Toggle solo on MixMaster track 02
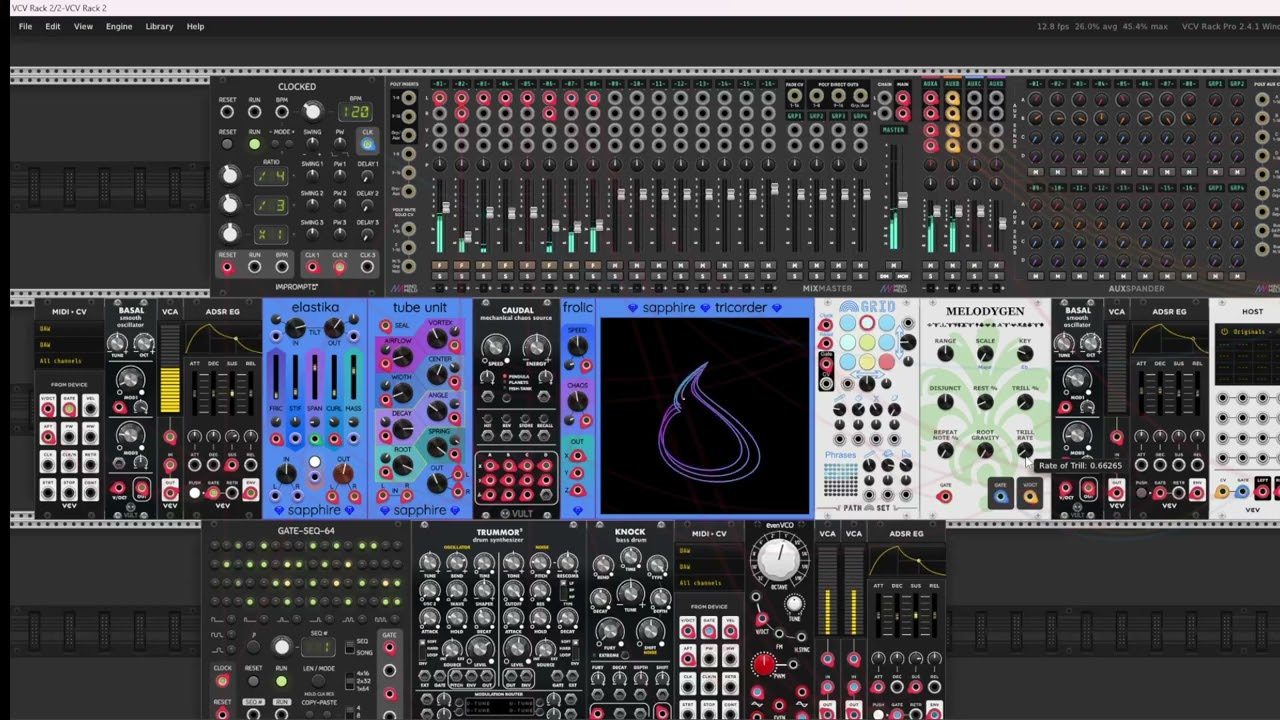Image resolution: width=1280 pixels, height=720 pixels. tap(459, 276)
